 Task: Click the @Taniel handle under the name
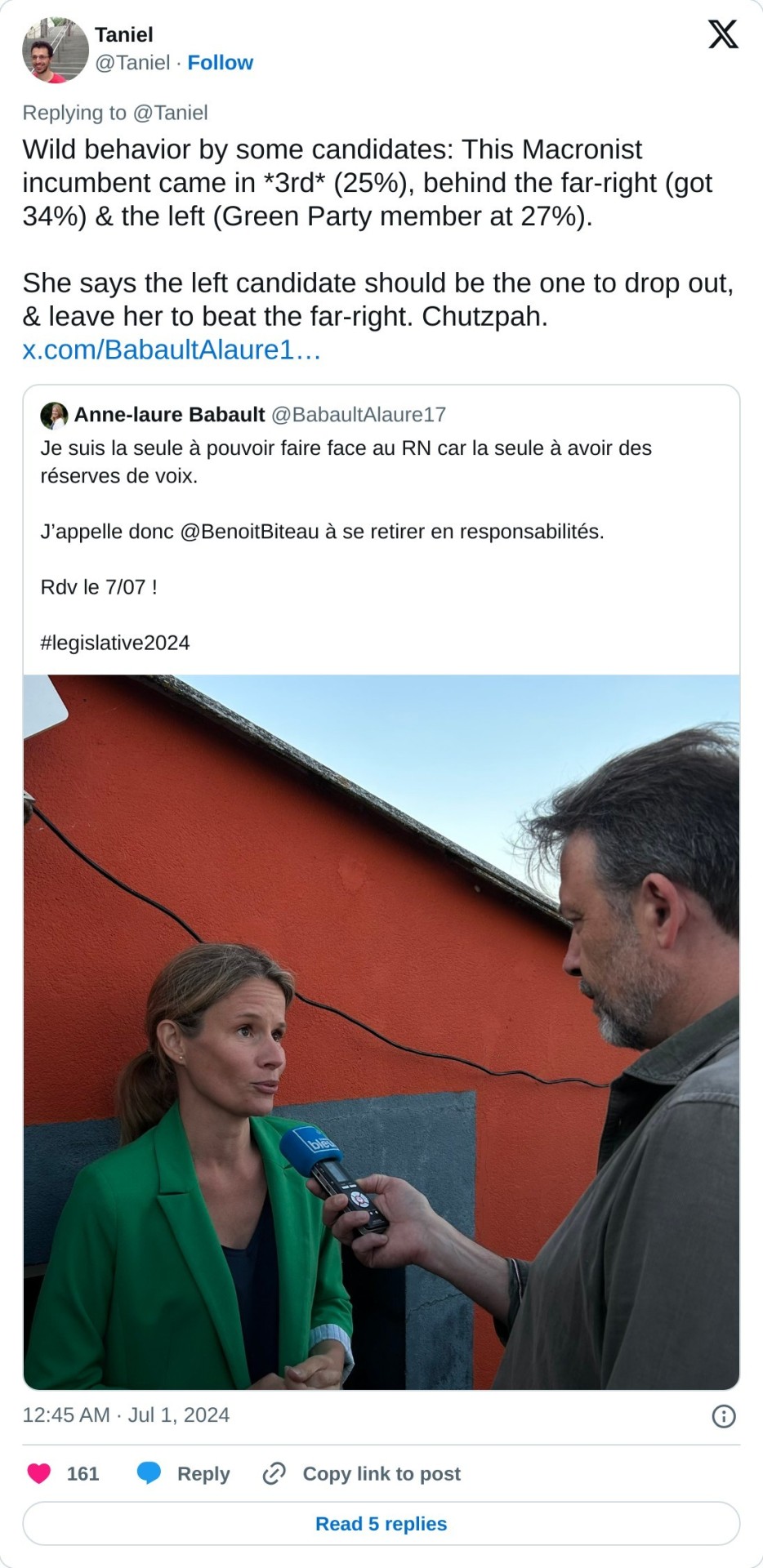click(132, 63)
